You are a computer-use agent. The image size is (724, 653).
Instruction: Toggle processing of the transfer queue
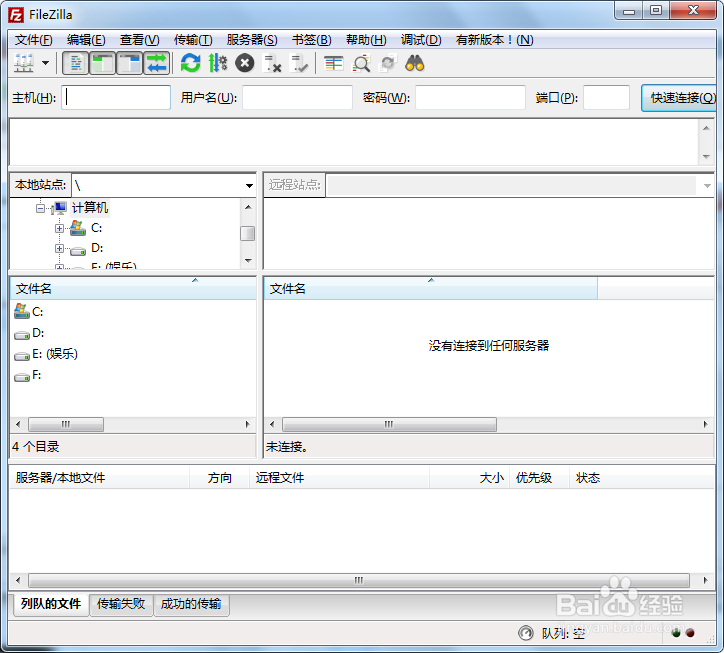pos(217,63)
